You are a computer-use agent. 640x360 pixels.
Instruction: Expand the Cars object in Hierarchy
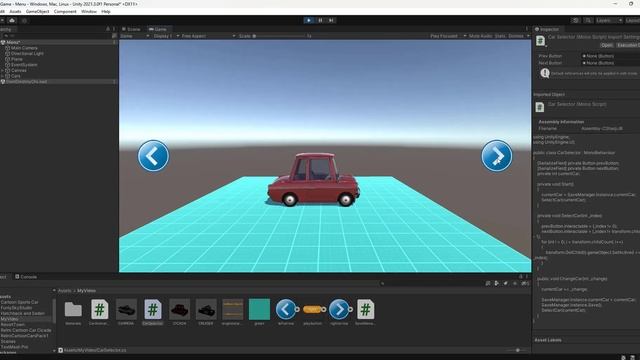tap(2, 76)
